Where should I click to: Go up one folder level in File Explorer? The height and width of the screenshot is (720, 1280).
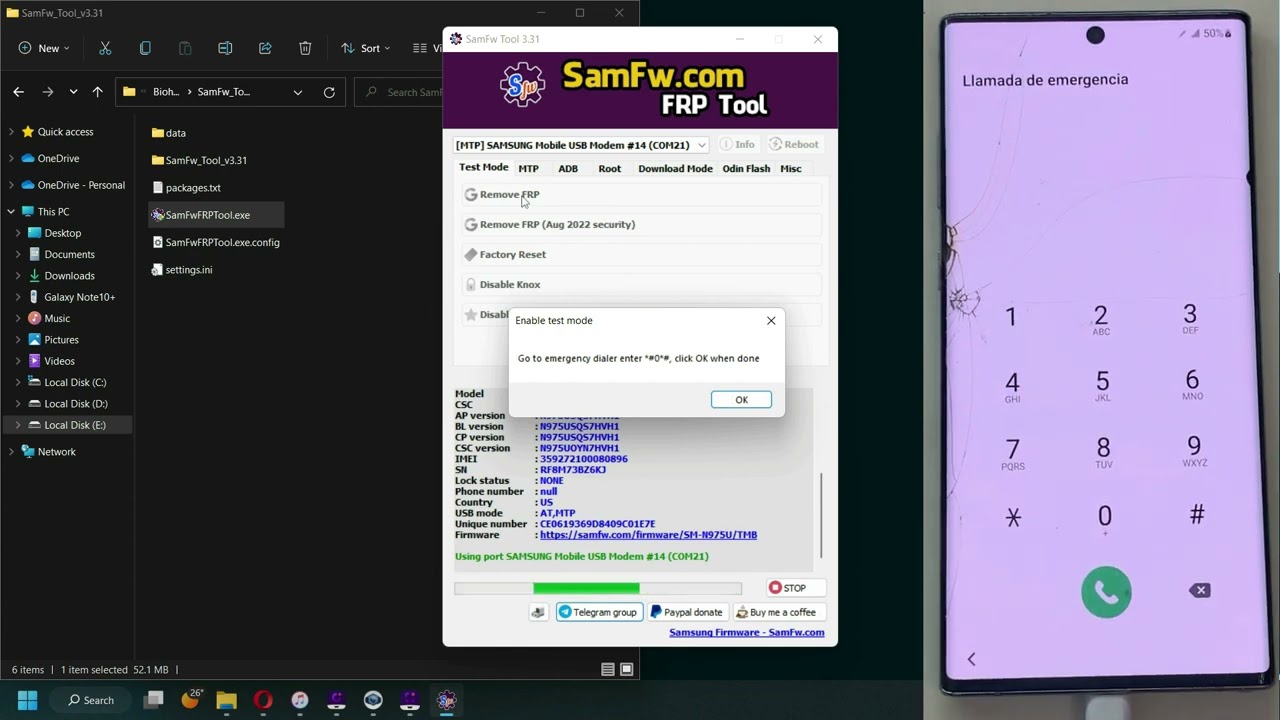[97, 92]
